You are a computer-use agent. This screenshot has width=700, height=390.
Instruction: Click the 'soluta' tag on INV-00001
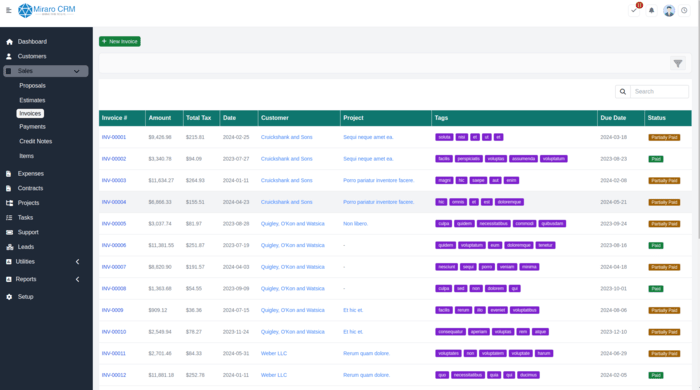pyautogui.click(x=444, y=137)
